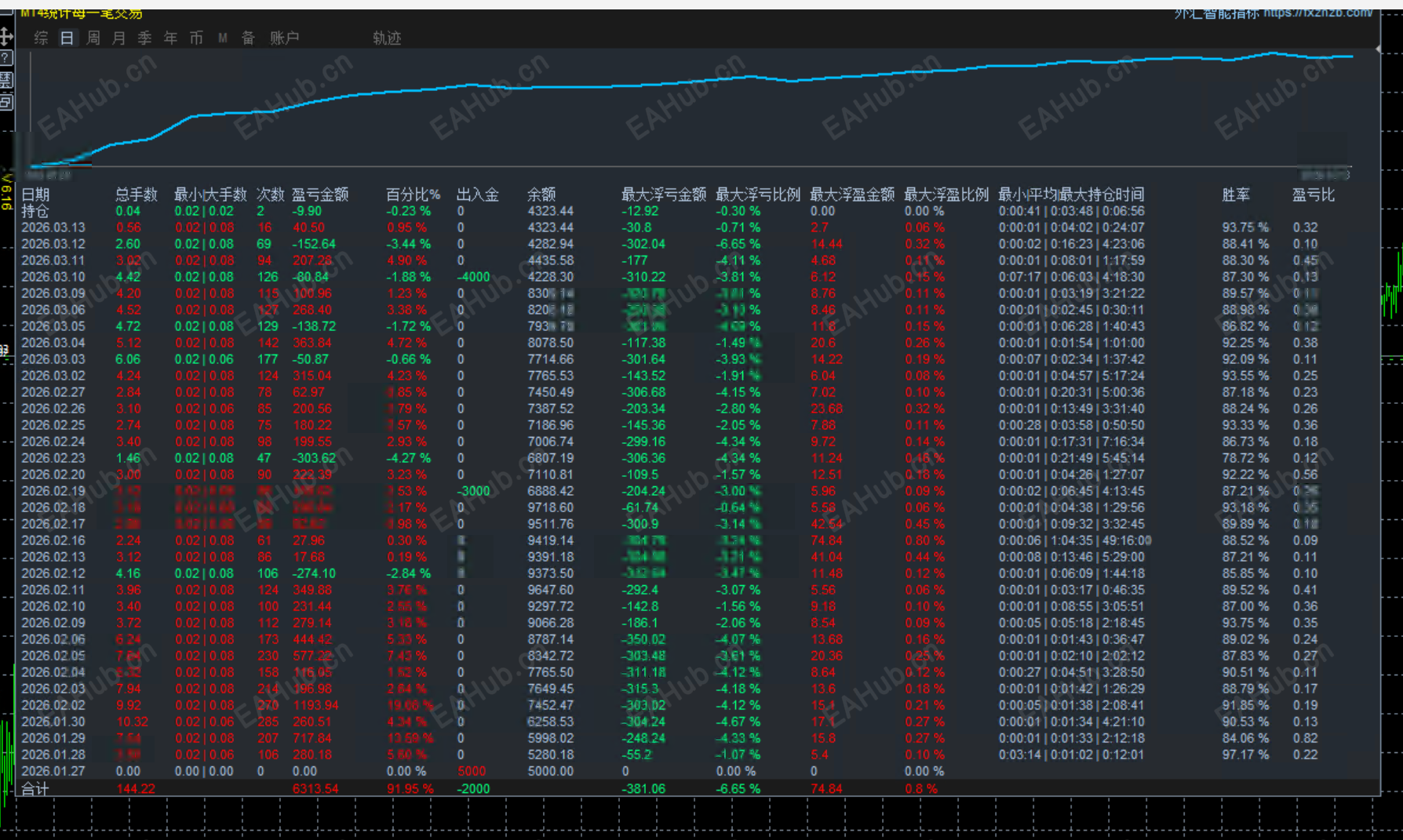
Task: Open the 备 notes tab
Action: 249,38
